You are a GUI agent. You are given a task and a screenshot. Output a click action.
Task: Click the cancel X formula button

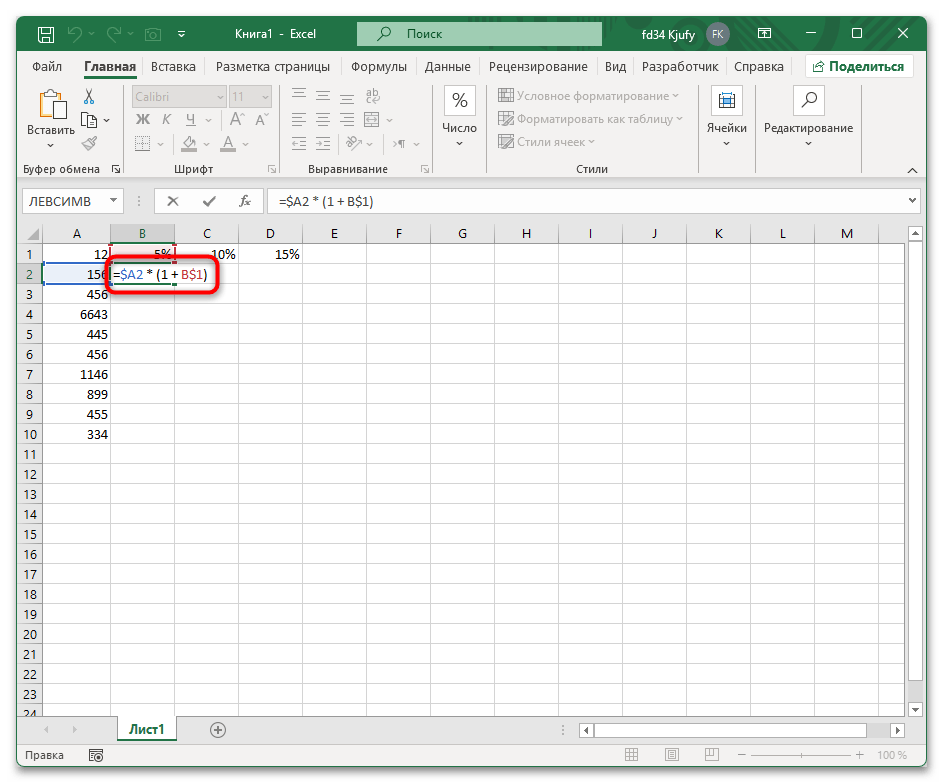173,201
